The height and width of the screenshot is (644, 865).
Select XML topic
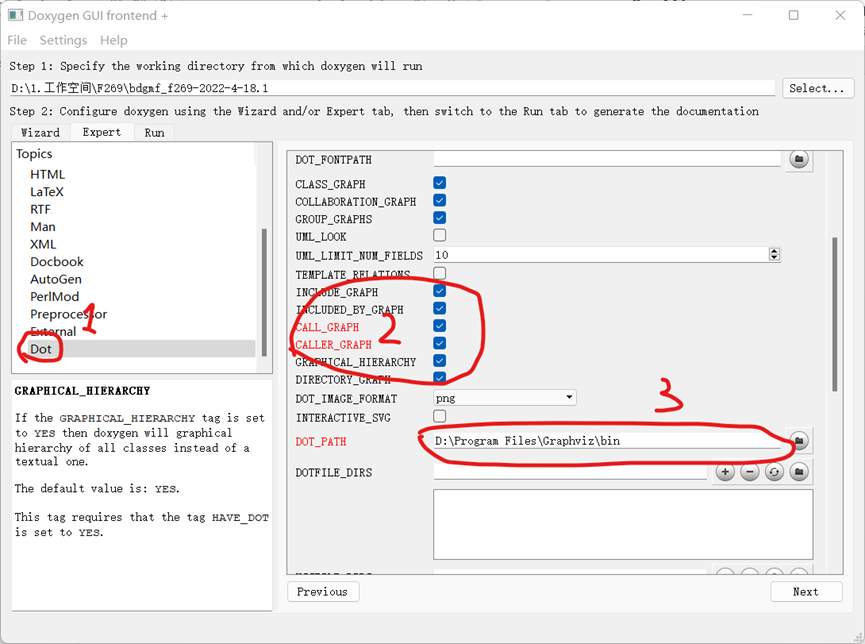click(x=43, y=244)
